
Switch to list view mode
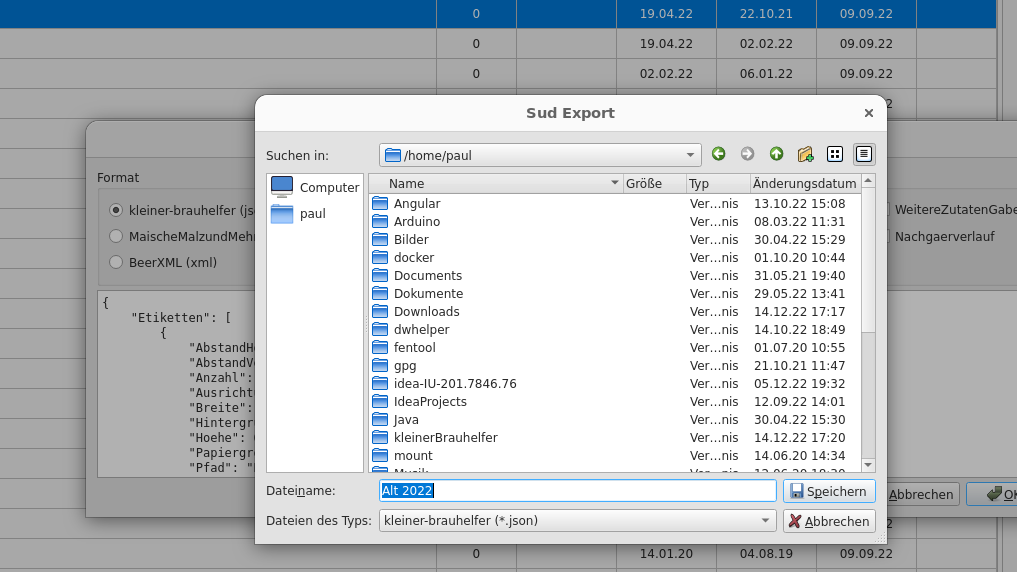pyautogui.click(x=835, y=154)
